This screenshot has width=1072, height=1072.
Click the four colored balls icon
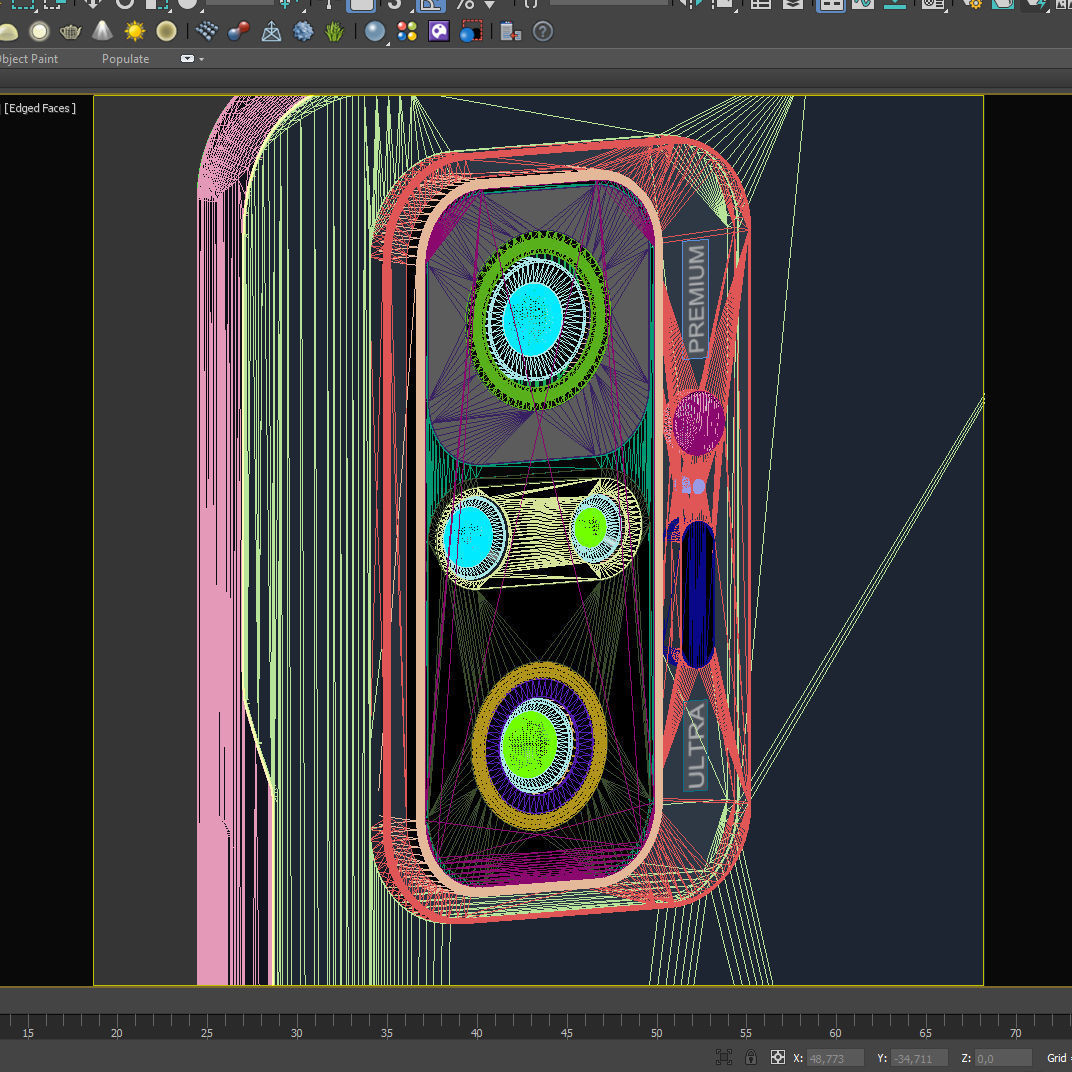click(407, 31)
